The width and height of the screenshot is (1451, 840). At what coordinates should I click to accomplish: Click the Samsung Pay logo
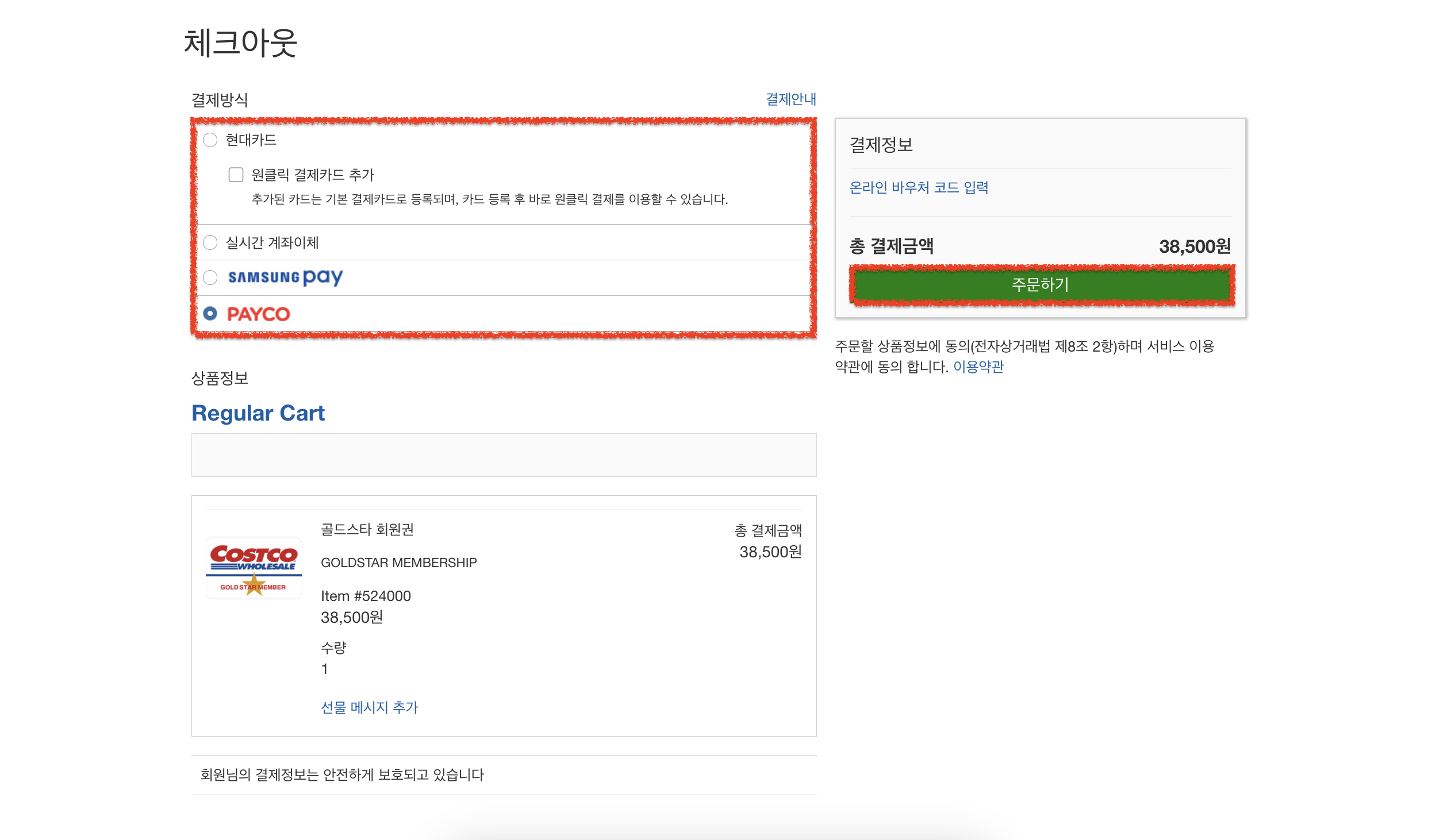(x=285, y=278)
